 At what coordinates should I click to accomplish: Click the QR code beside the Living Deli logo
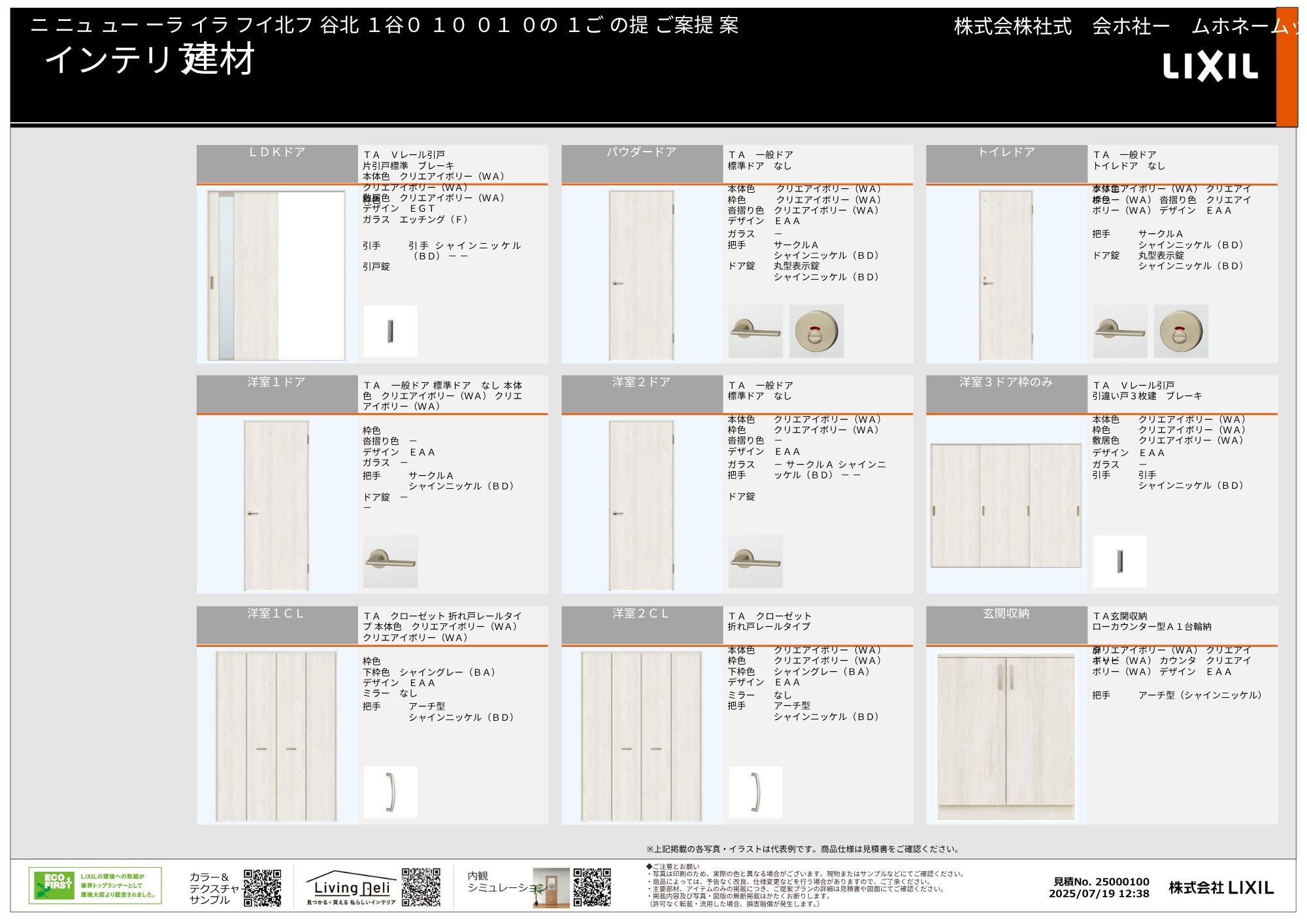(421, 887)
